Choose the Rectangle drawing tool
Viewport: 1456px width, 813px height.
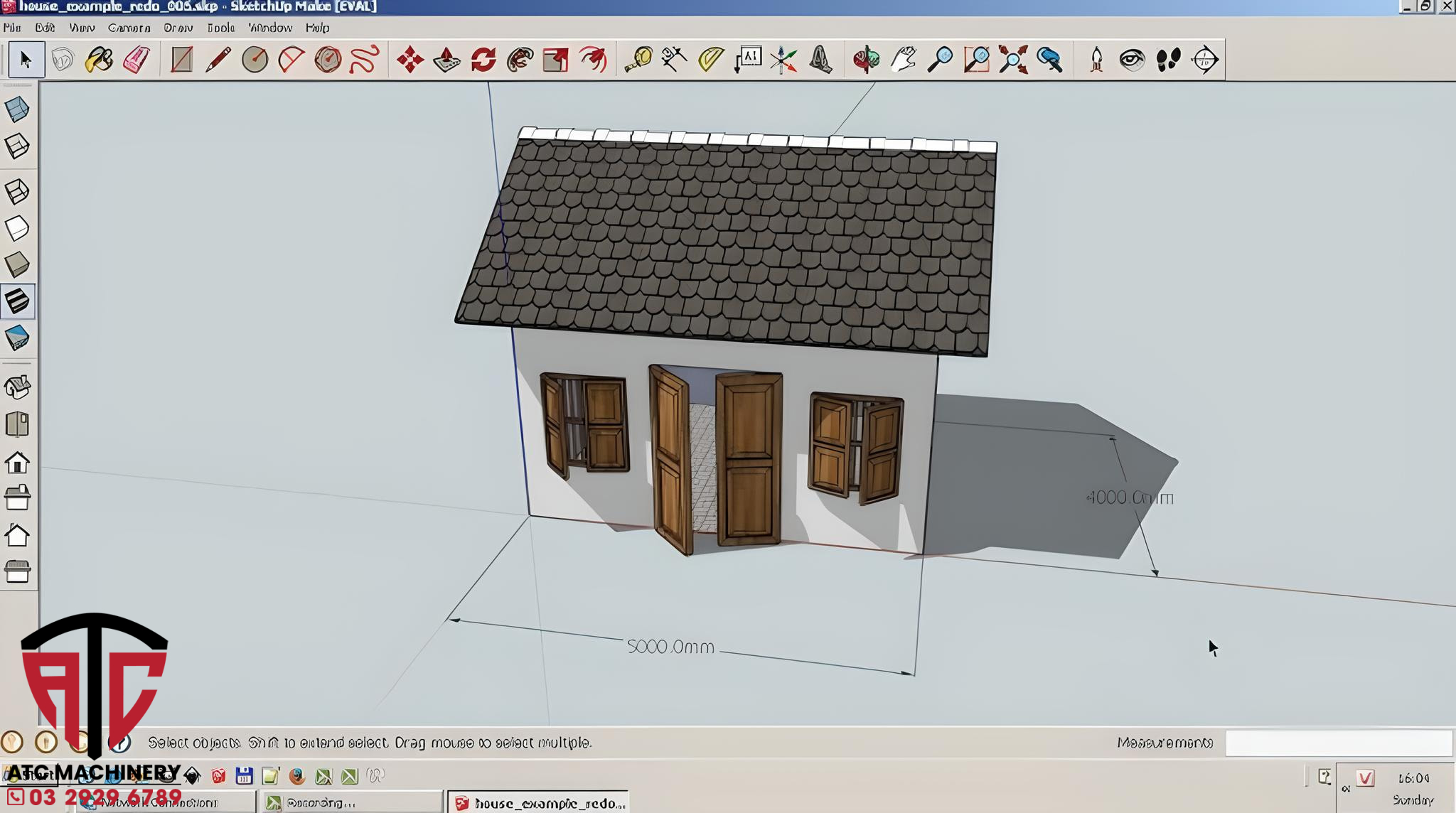181,60
